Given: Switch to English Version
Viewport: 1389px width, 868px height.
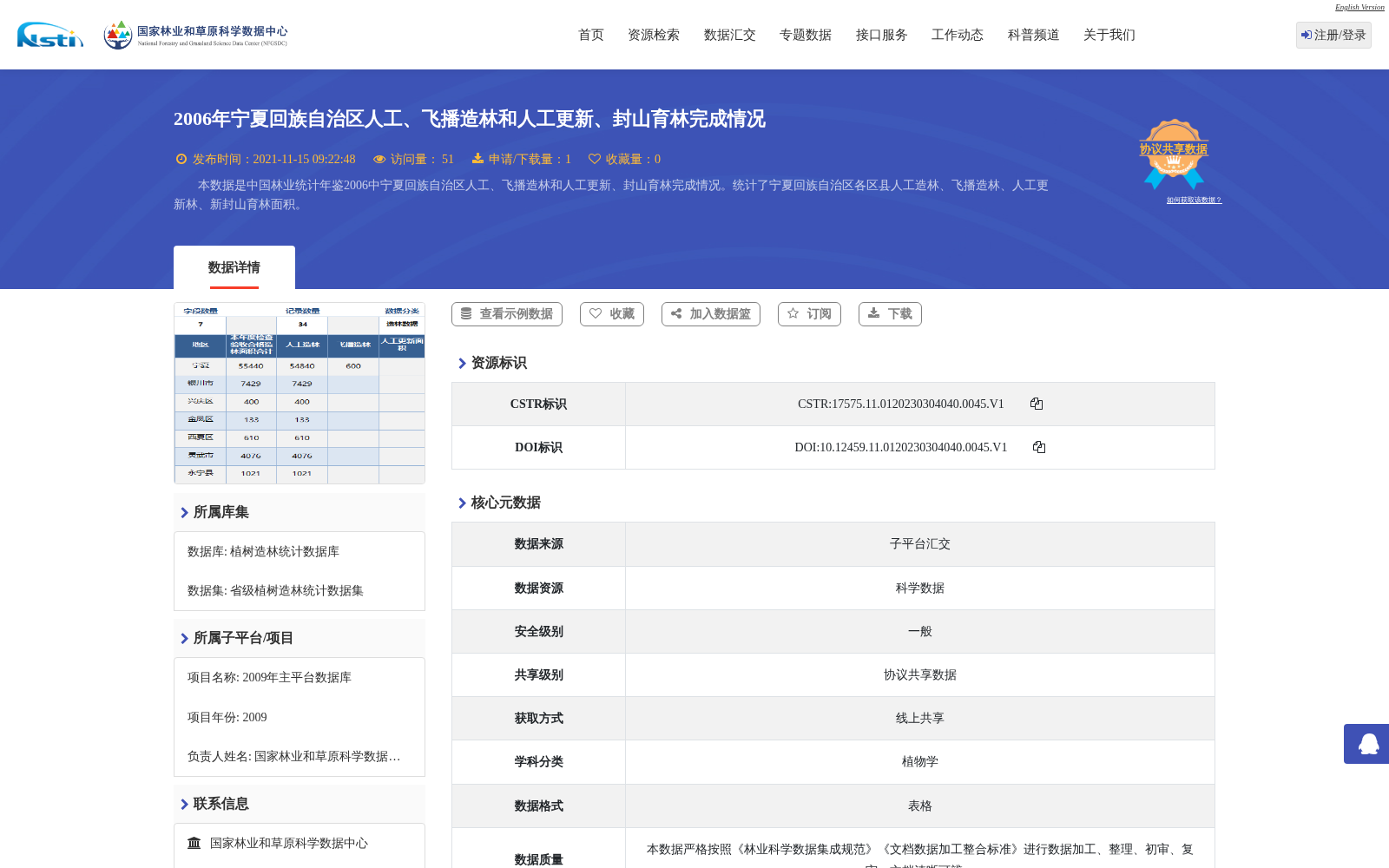Looking at the screenshot, I should pos(1359,7).
